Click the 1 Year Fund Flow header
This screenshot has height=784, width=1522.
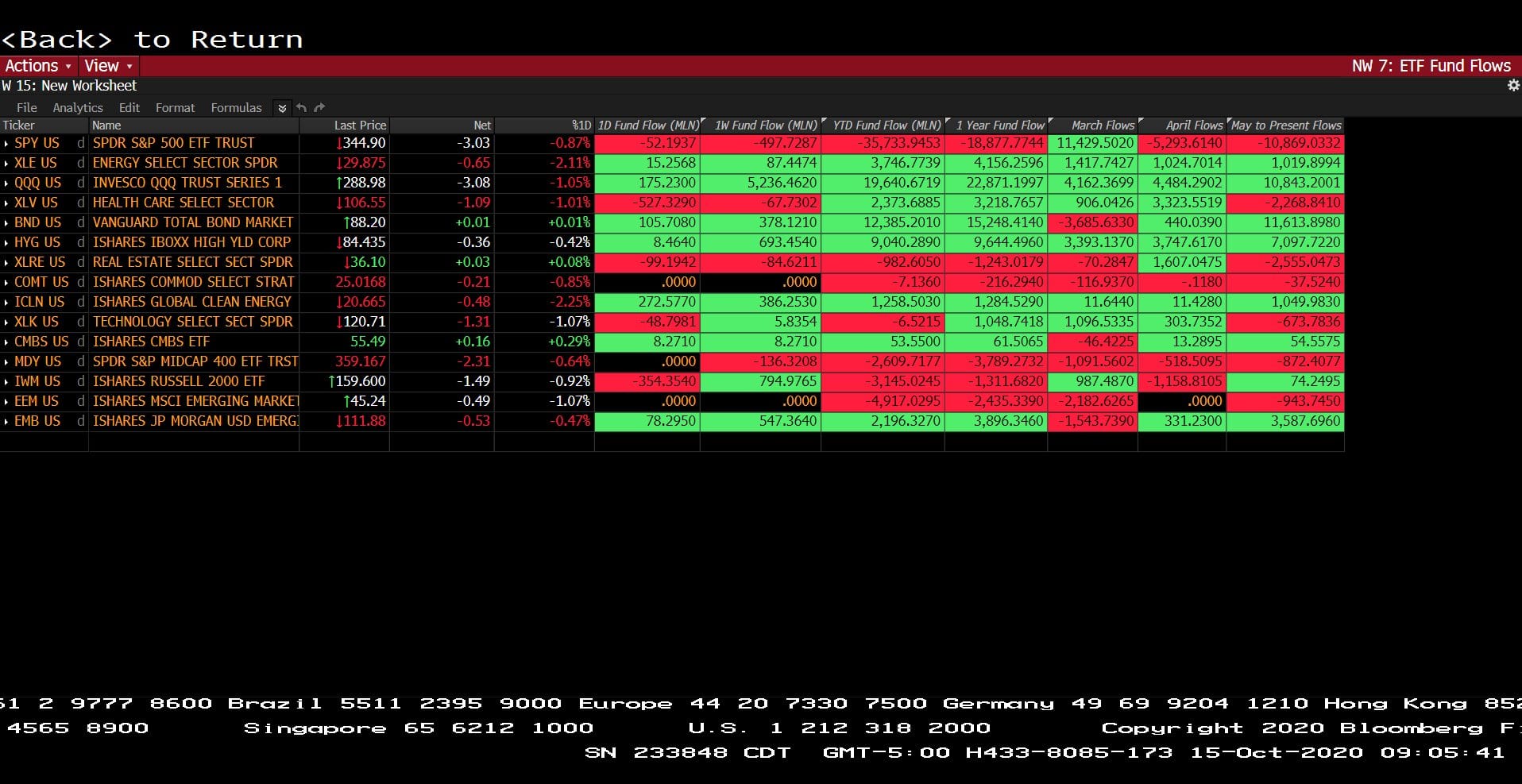tap(996, 126)
